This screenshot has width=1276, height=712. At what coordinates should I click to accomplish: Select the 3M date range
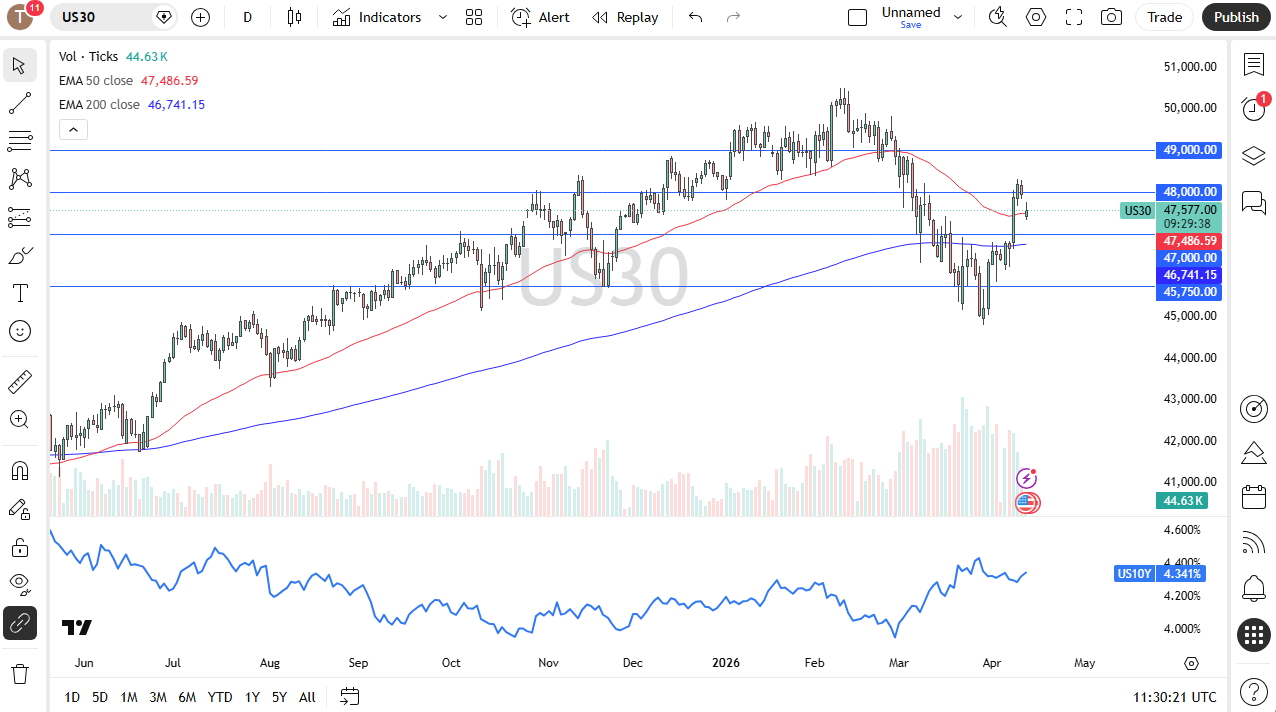coord(158,697)
